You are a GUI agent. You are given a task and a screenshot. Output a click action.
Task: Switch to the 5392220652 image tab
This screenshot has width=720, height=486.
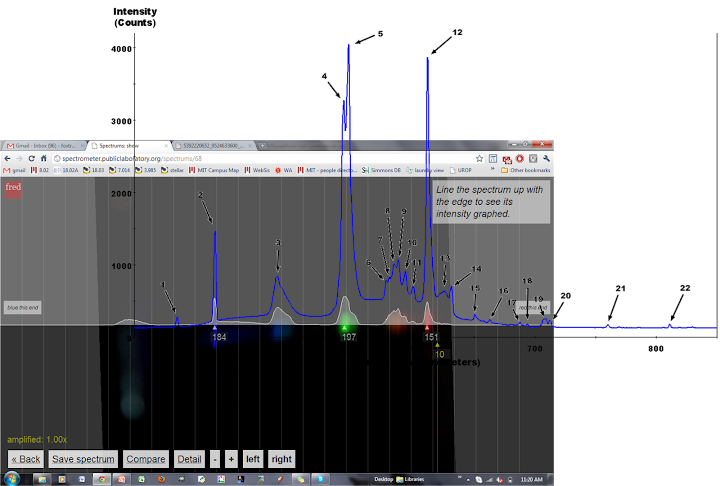215,146
